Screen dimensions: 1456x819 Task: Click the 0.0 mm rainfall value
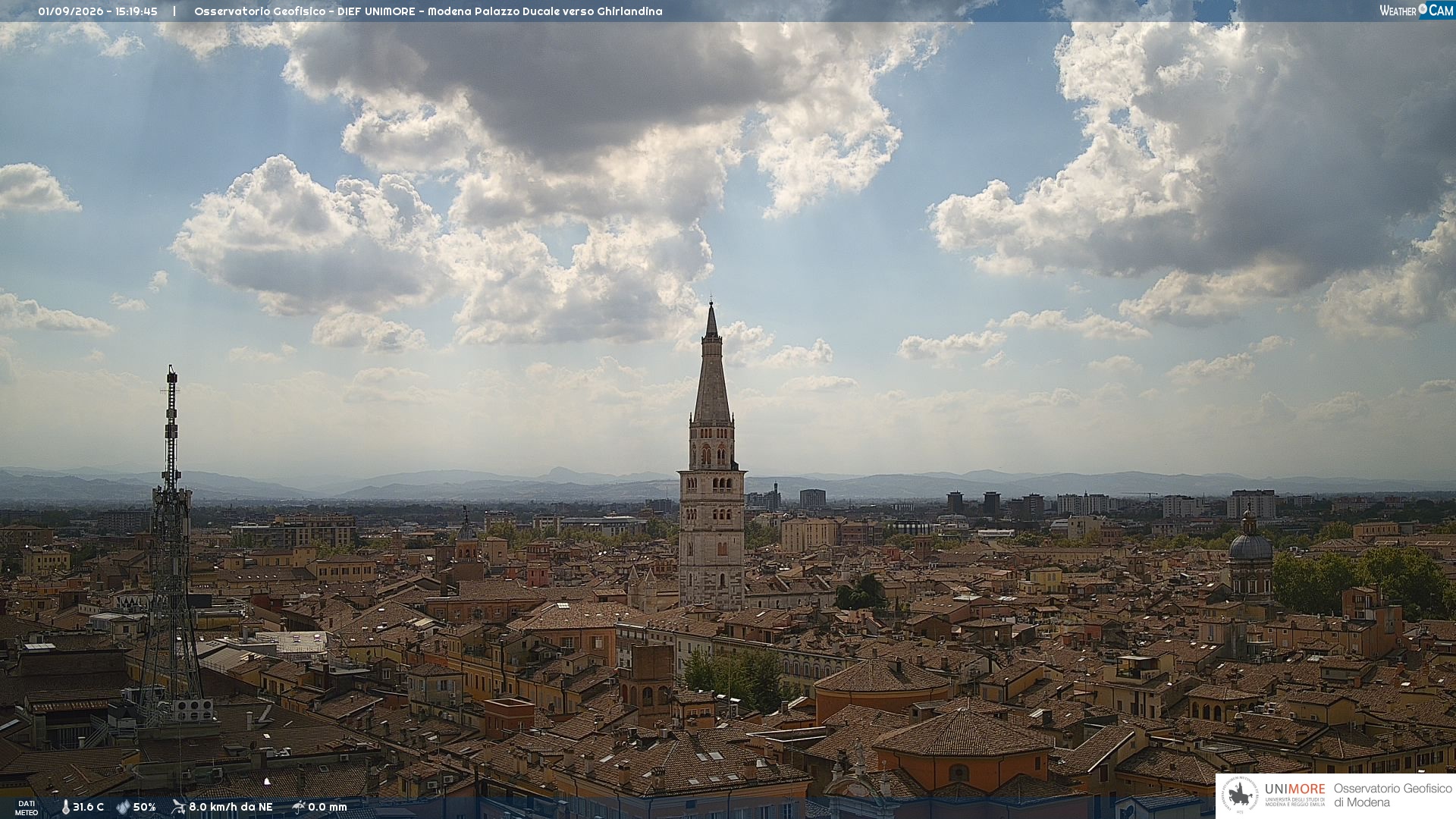click(x=328, y=807)
